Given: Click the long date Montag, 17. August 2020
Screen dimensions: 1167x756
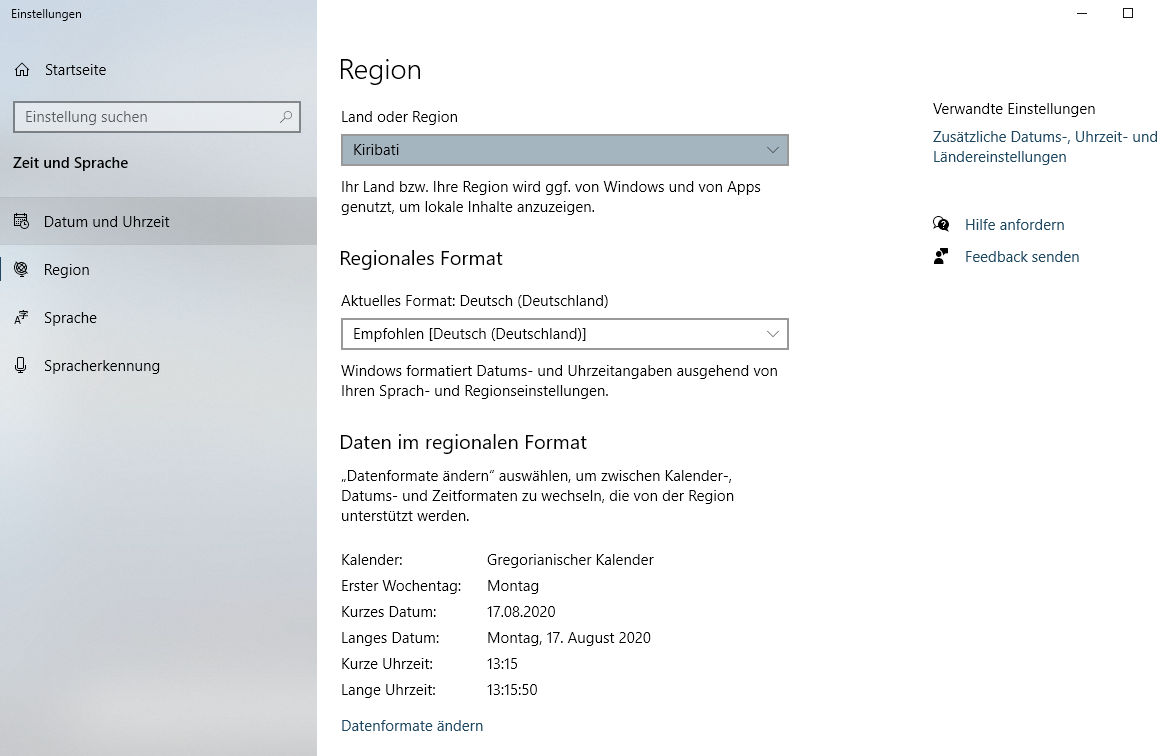Looking at the screenshot, I should coord(569,638).
